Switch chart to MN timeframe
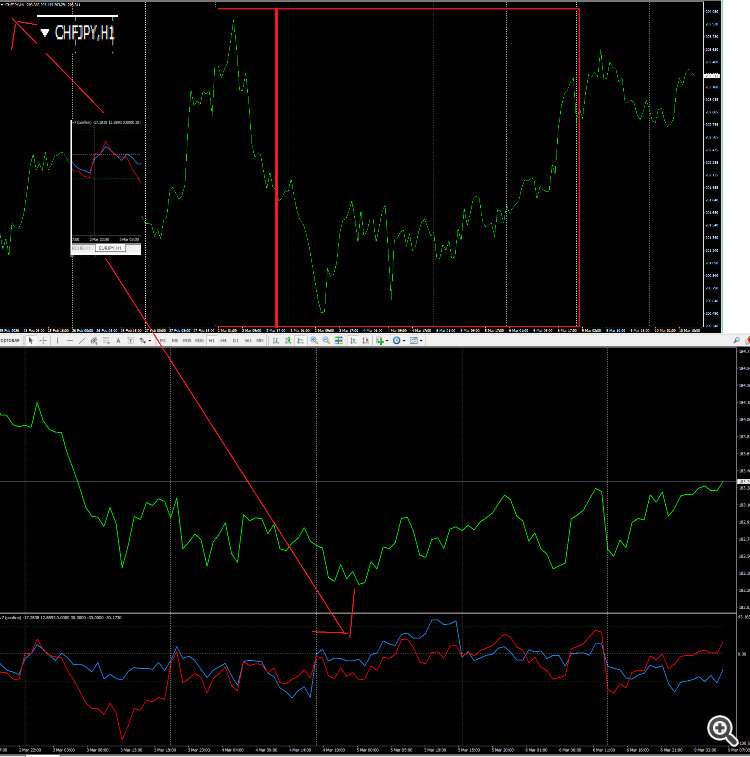This screenshot has height=757, width=750. [x=260, y=340]
